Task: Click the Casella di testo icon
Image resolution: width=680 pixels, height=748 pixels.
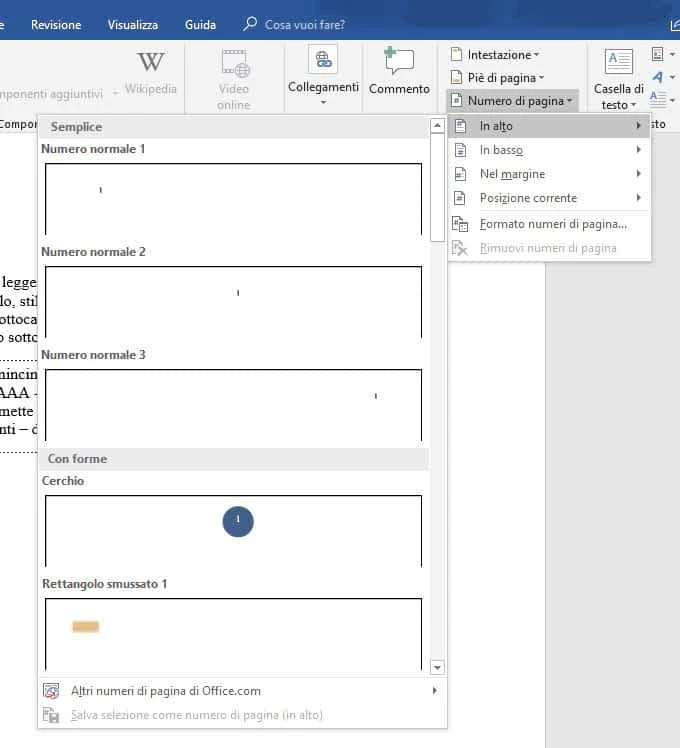Action: tap(619, 62)
